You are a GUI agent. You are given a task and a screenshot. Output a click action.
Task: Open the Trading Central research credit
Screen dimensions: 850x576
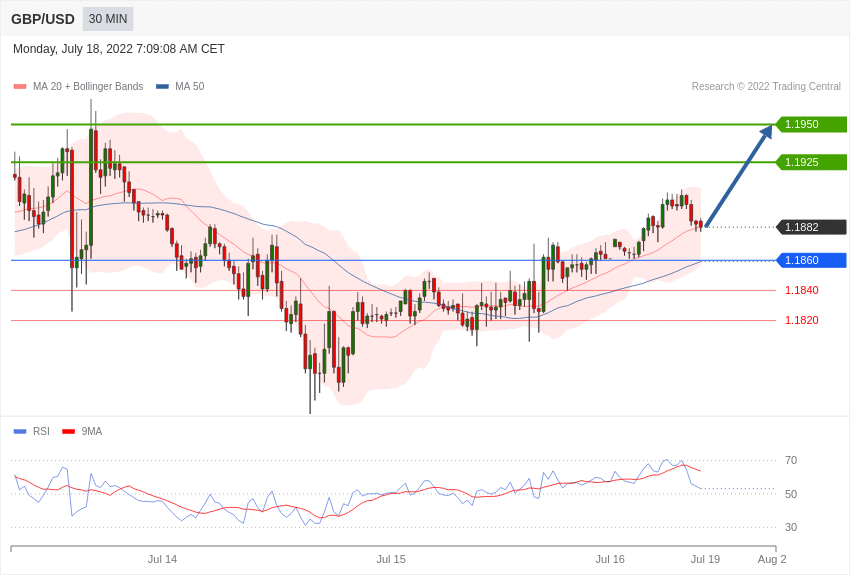(766, 87)
